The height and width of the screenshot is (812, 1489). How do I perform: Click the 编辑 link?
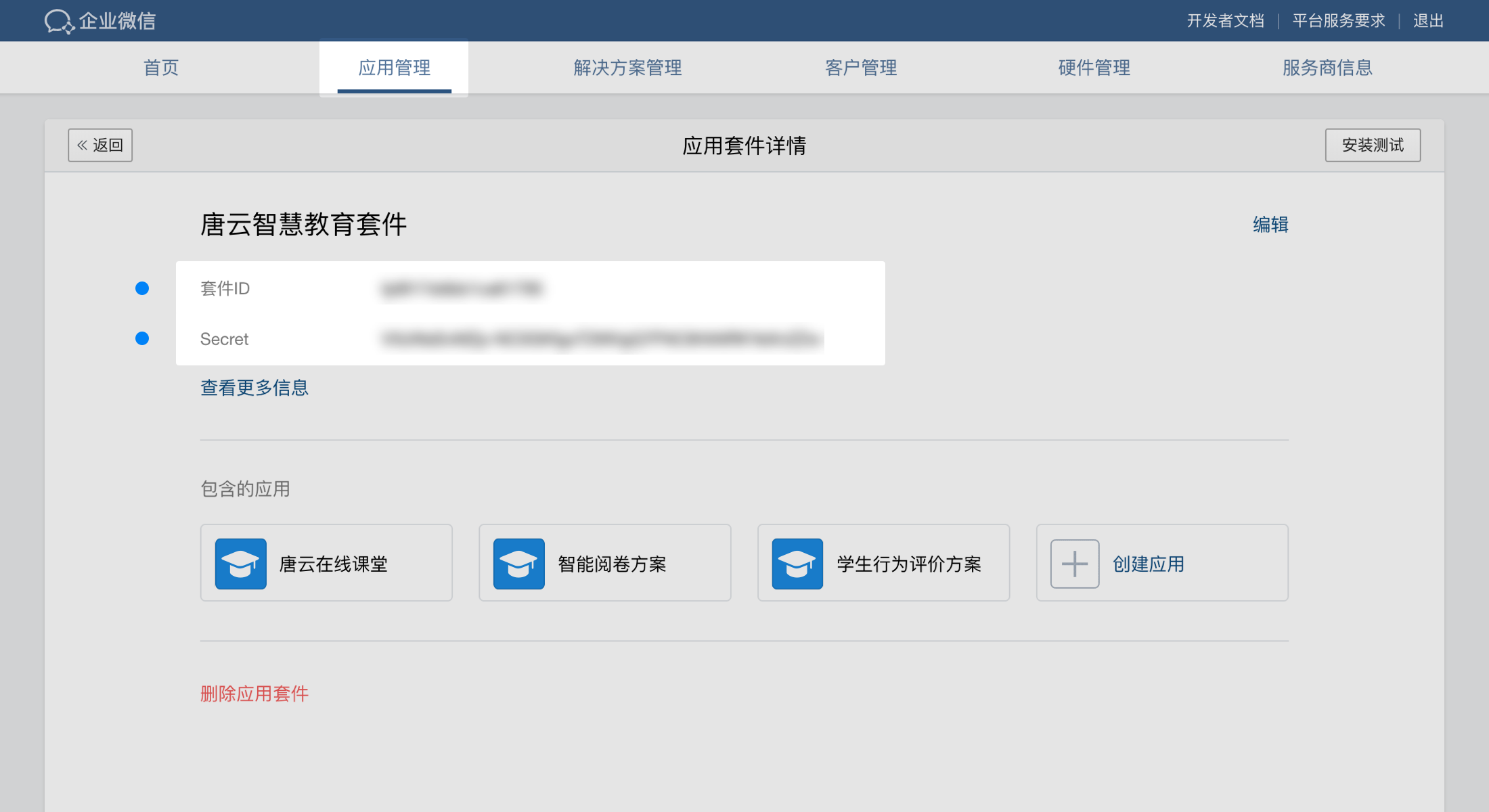tap(1270, 225)
